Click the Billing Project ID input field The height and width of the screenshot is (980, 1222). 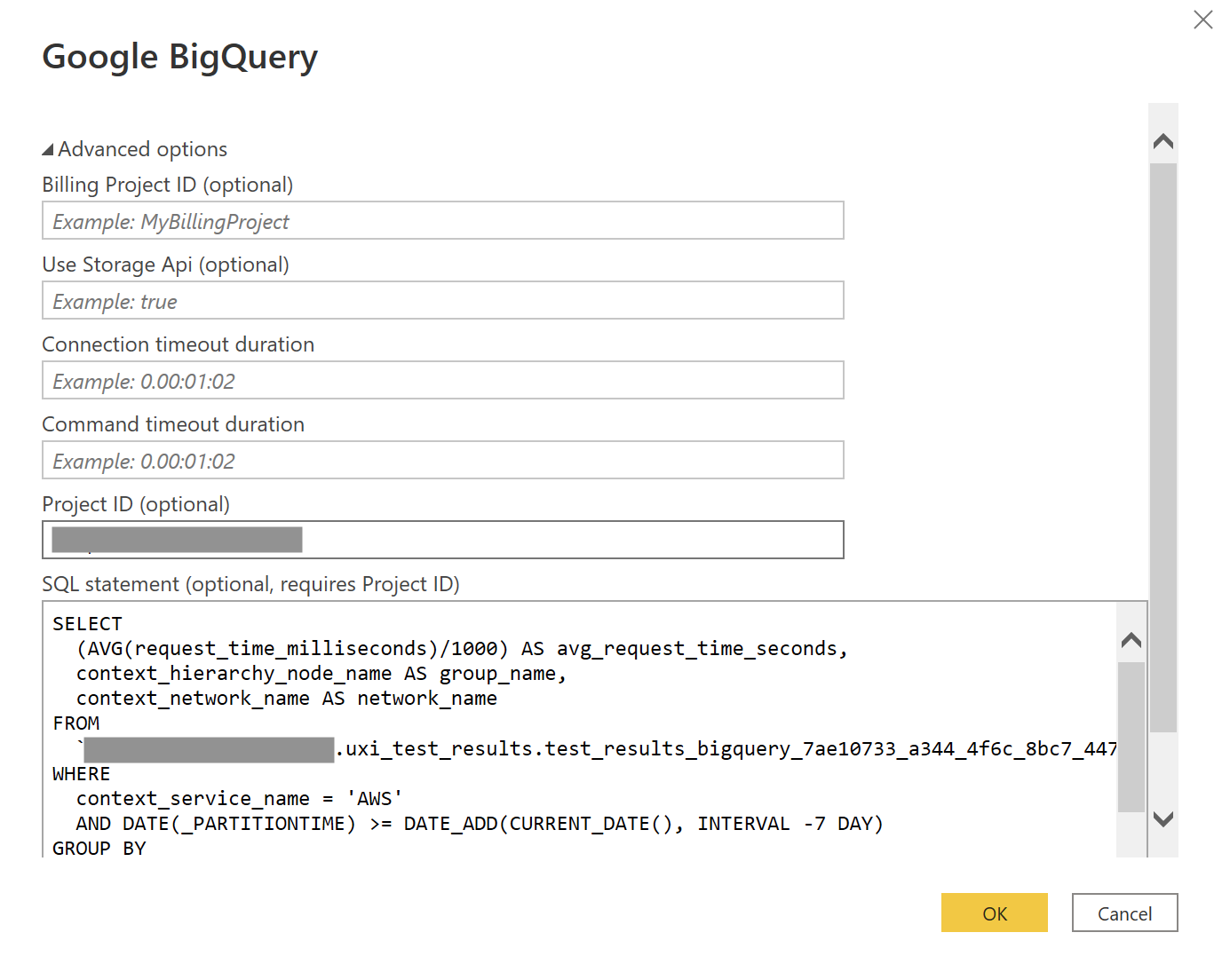[442, 220]
